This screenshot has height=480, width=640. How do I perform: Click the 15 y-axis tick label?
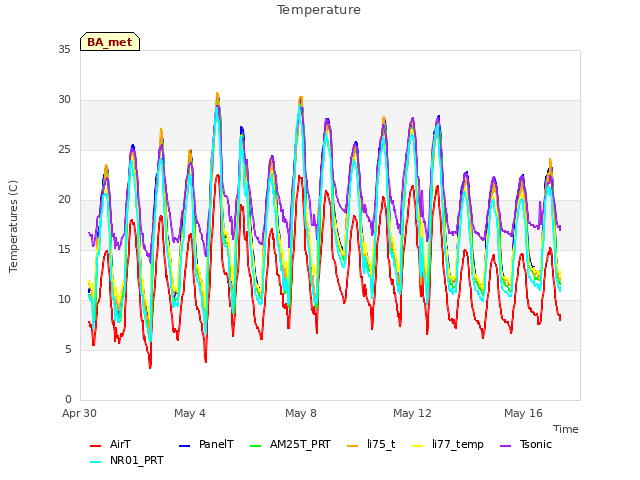[x=64, y=249]
